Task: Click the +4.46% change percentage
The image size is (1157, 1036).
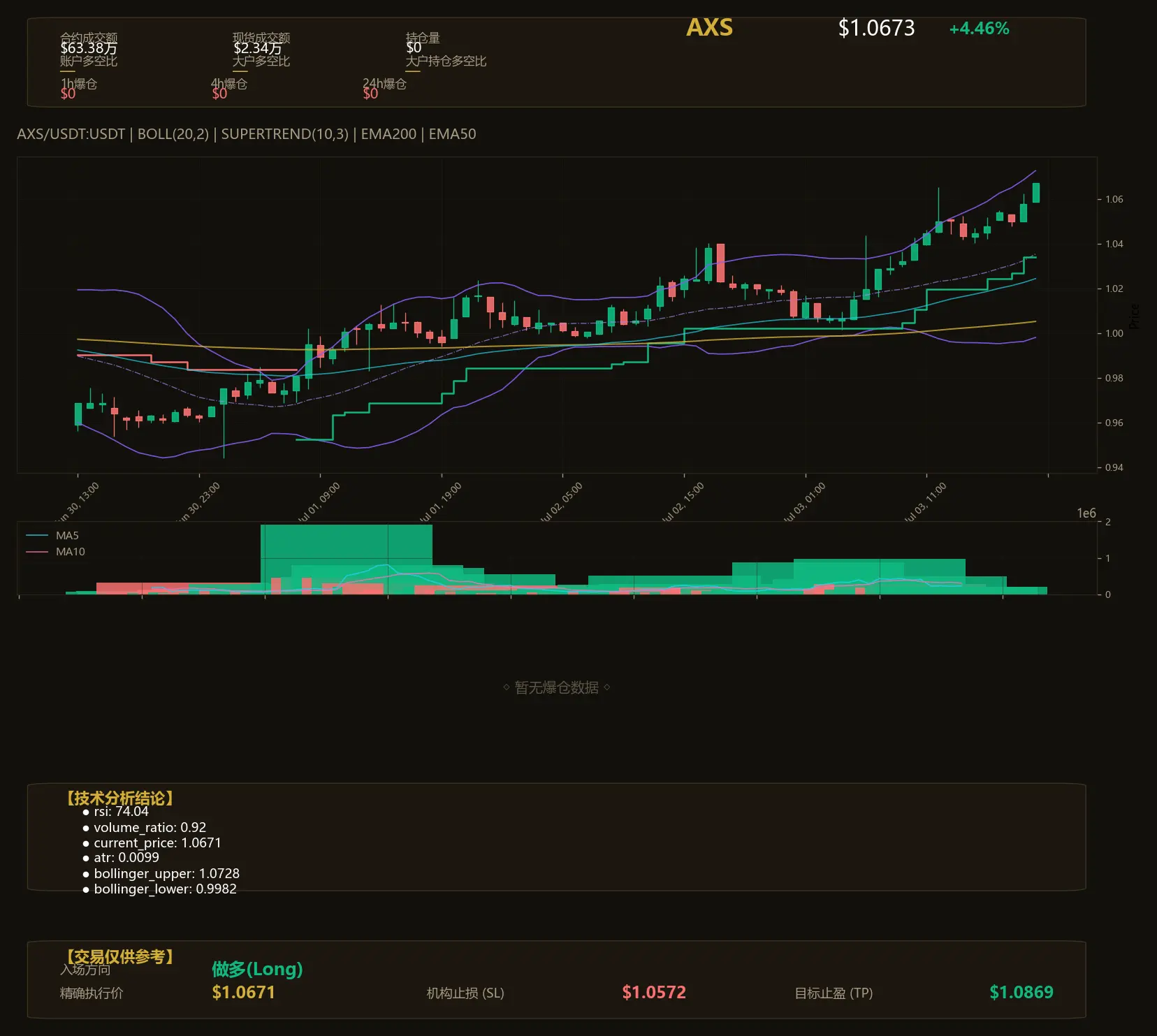Action: (x=979, y=29)
